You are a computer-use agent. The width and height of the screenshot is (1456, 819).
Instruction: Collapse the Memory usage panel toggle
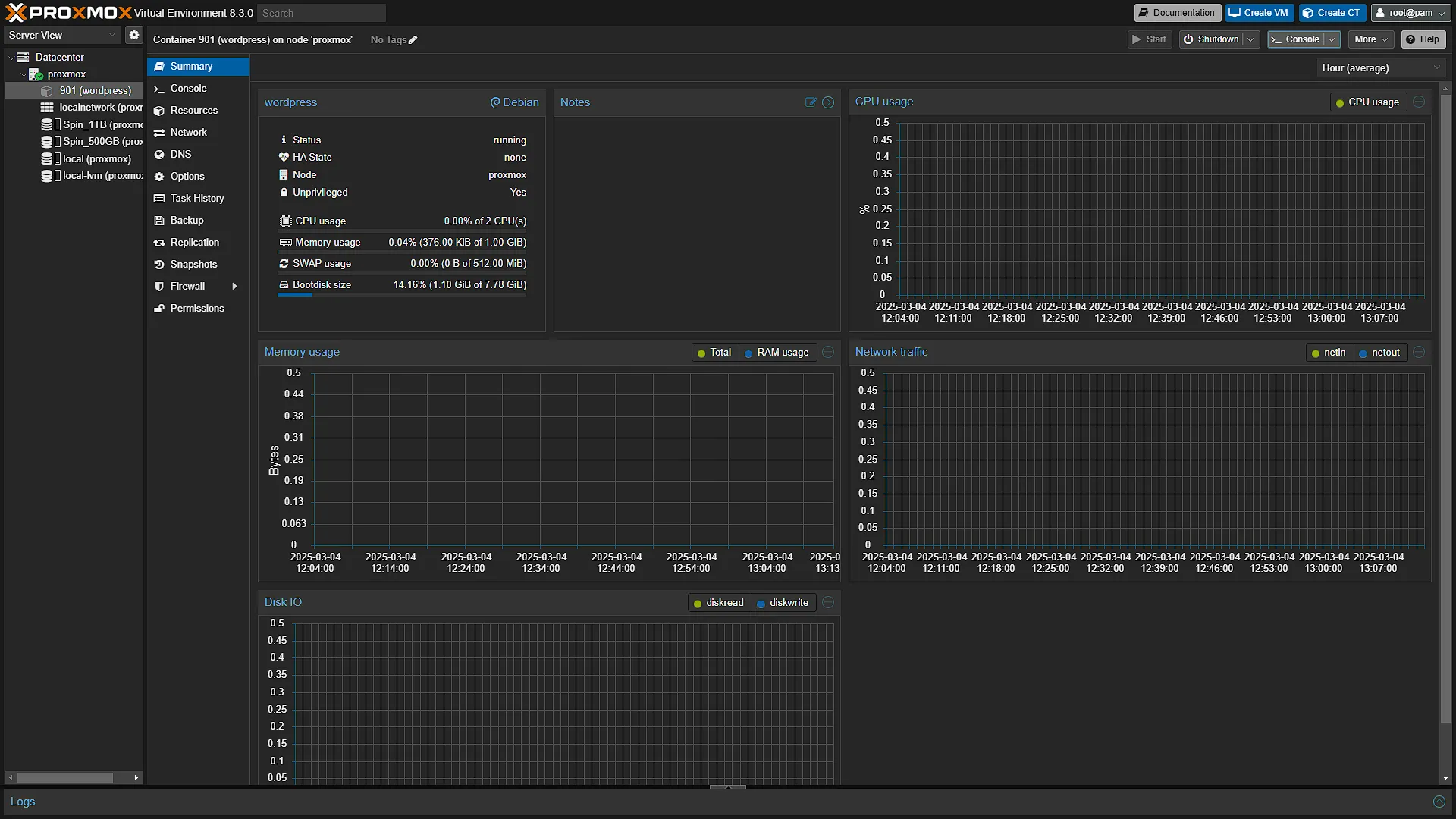pos(828,352)
